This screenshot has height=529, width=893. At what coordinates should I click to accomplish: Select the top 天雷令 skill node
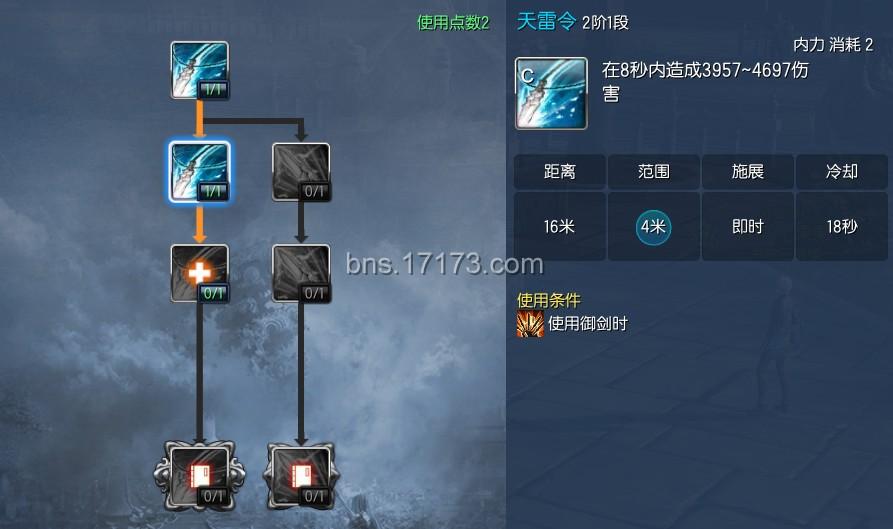199,70
